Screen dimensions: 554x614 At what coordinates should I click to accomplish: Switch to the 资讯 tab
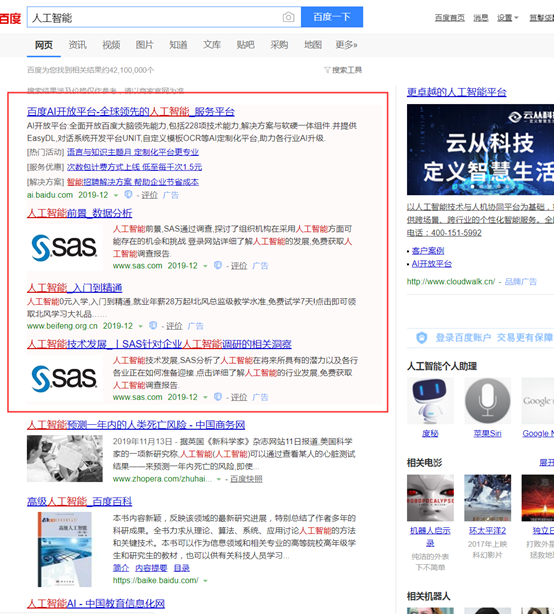click(x=78, y=45)
